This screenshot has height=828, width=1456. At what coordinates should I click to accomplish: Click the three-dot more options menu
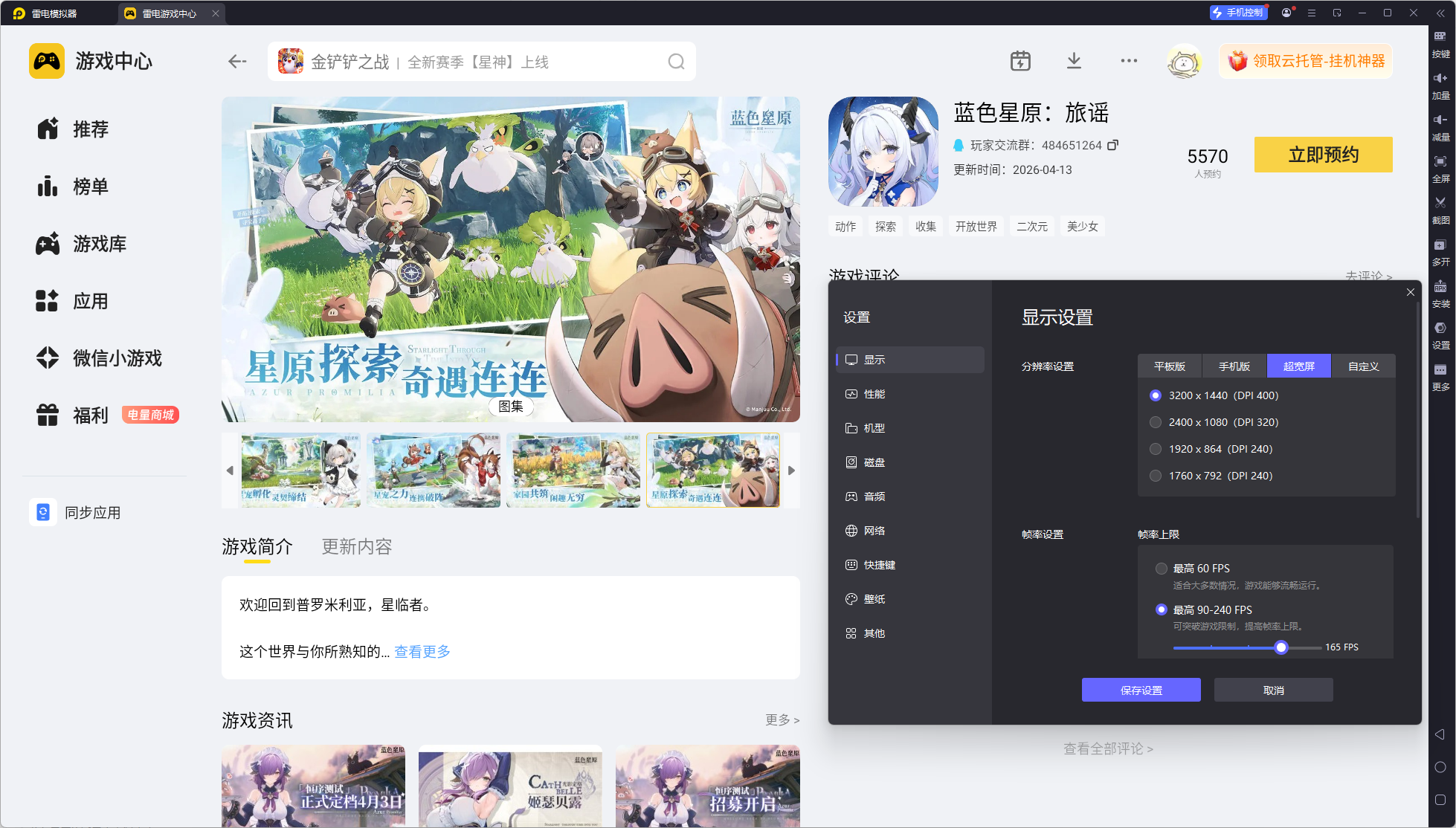tap(1129, 61)
